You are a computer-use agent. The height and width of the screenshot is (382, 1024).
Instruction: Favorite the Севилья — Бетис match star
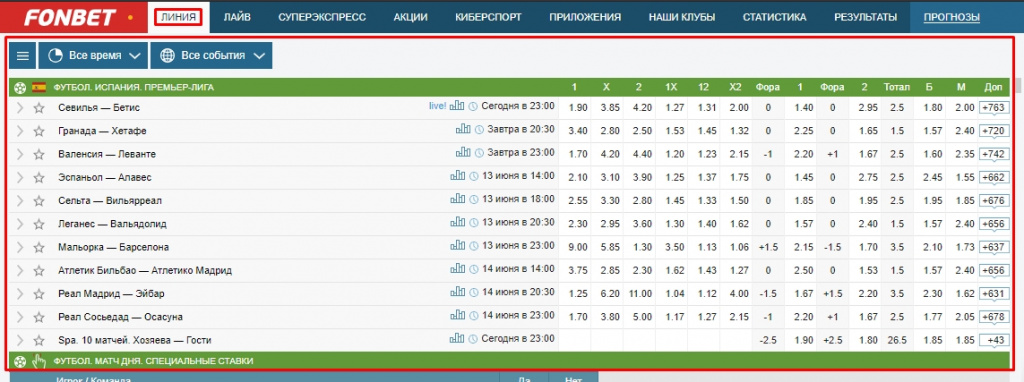(x=39, y=108)
